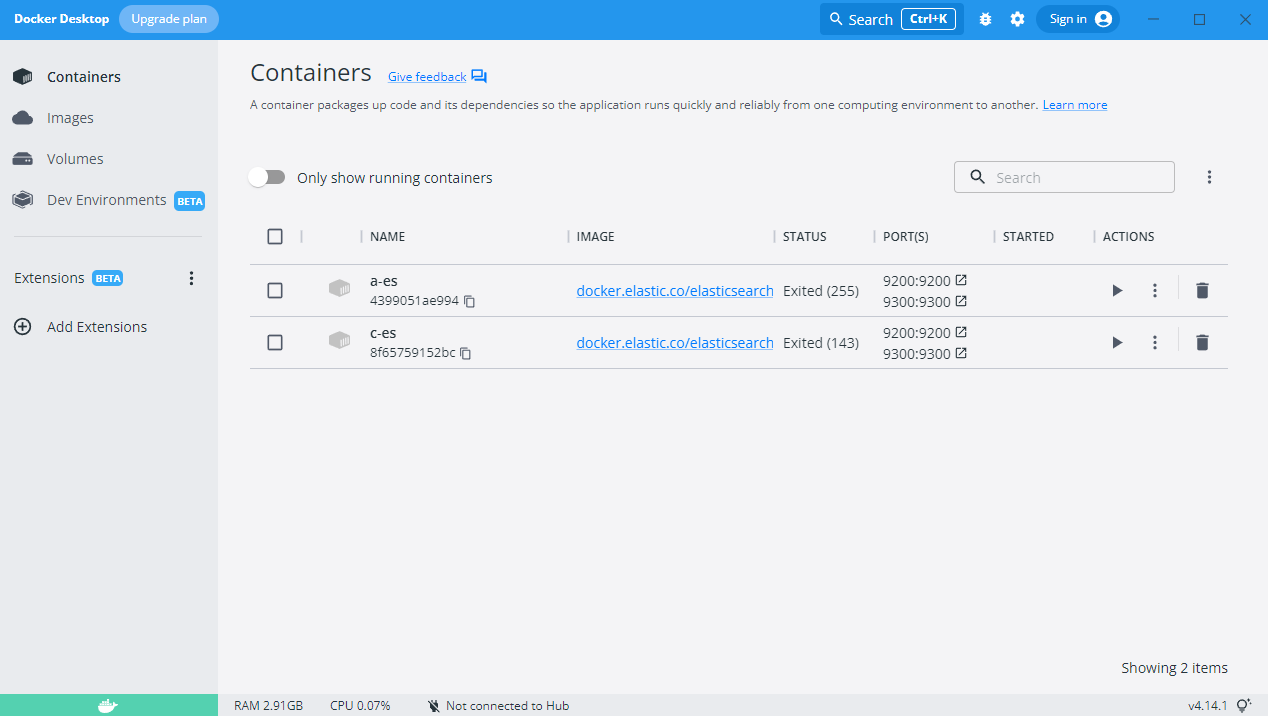Screen dimensions: 1268x716
Task: Sort by the STARTED column header
Action: pyautogui.click(x=1028, y=237)
